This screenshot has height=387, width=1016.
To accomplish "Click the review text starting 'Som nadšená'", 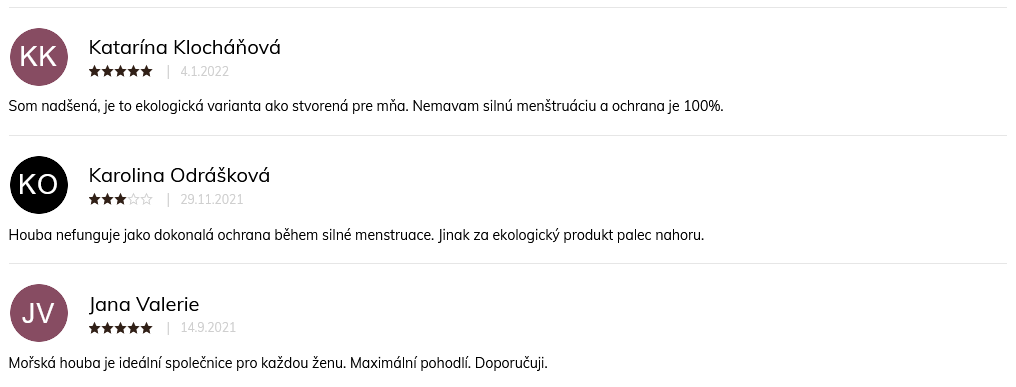I will [366, 106].
